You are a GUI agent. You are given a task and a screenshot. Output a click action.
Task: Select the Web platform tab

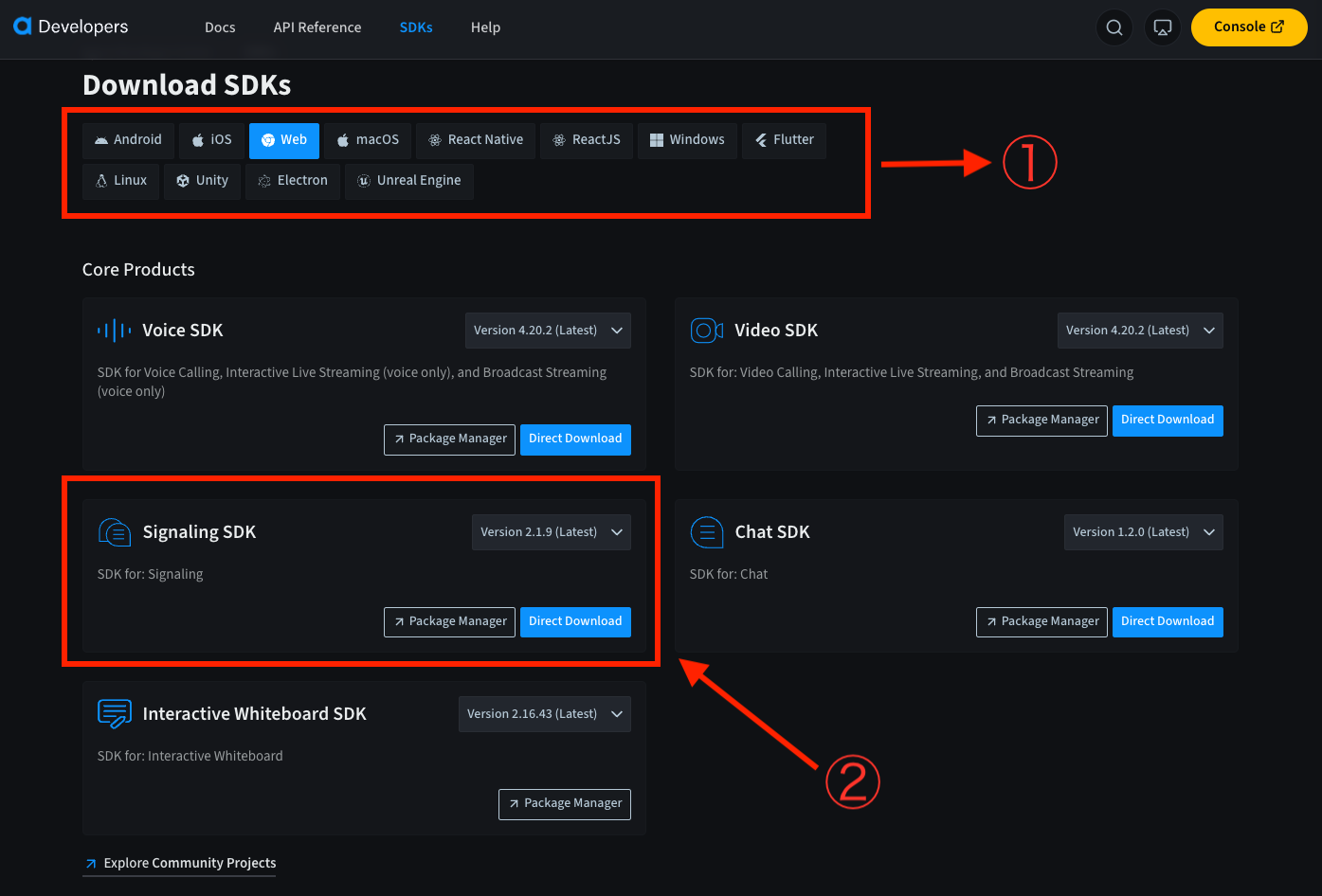point(284,140)
